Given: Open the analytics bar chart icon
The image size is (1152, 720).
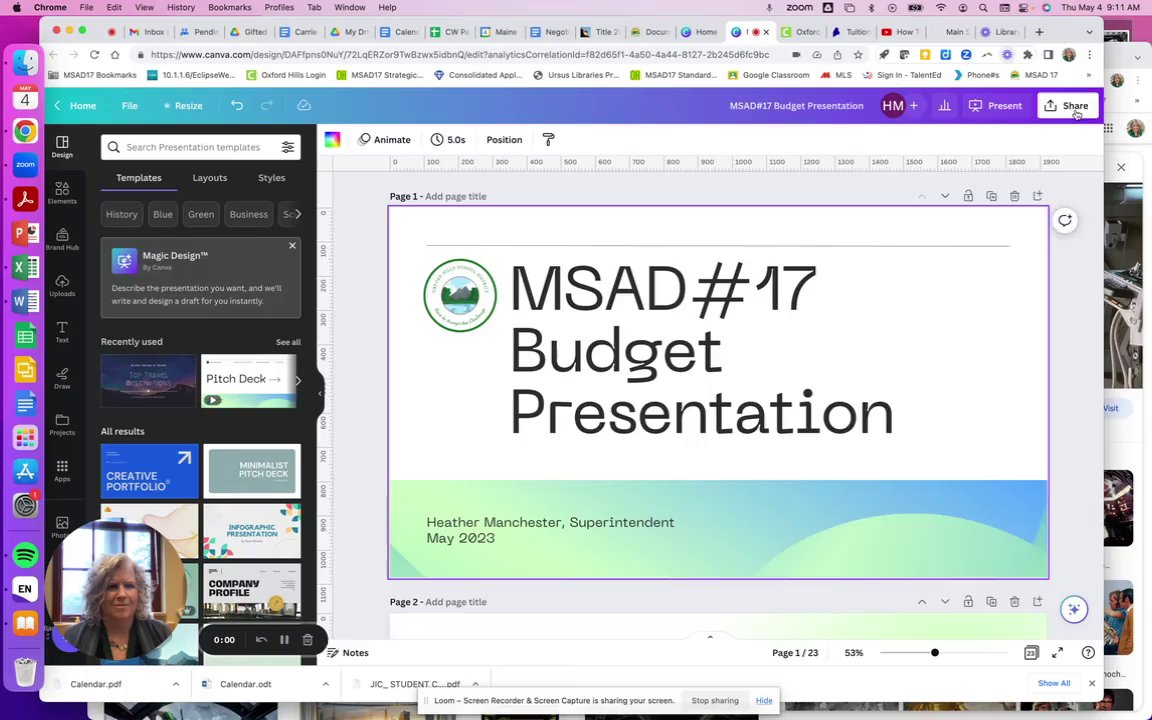Looking at the screenshot, I should tap(945, 106).
